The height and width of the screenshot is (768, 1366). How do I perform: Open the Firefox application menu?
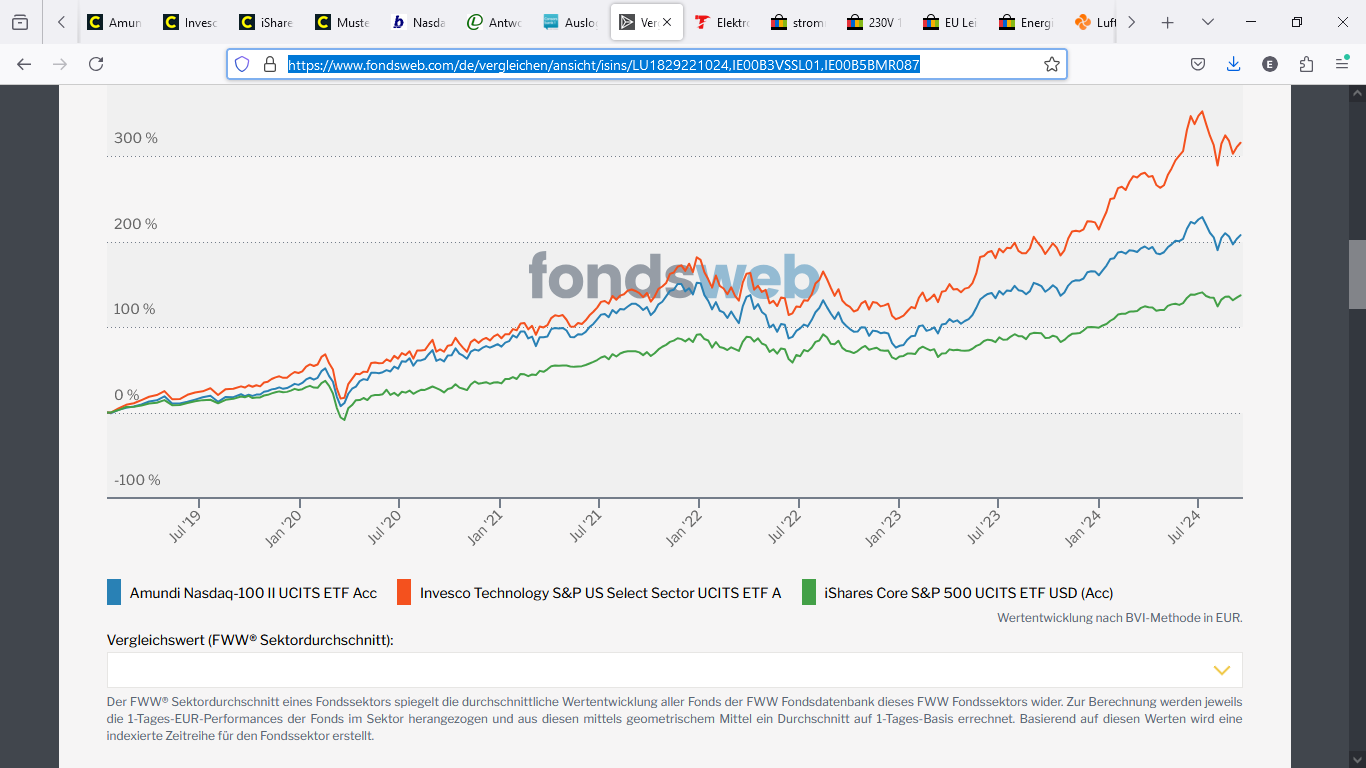[1342, 64]
